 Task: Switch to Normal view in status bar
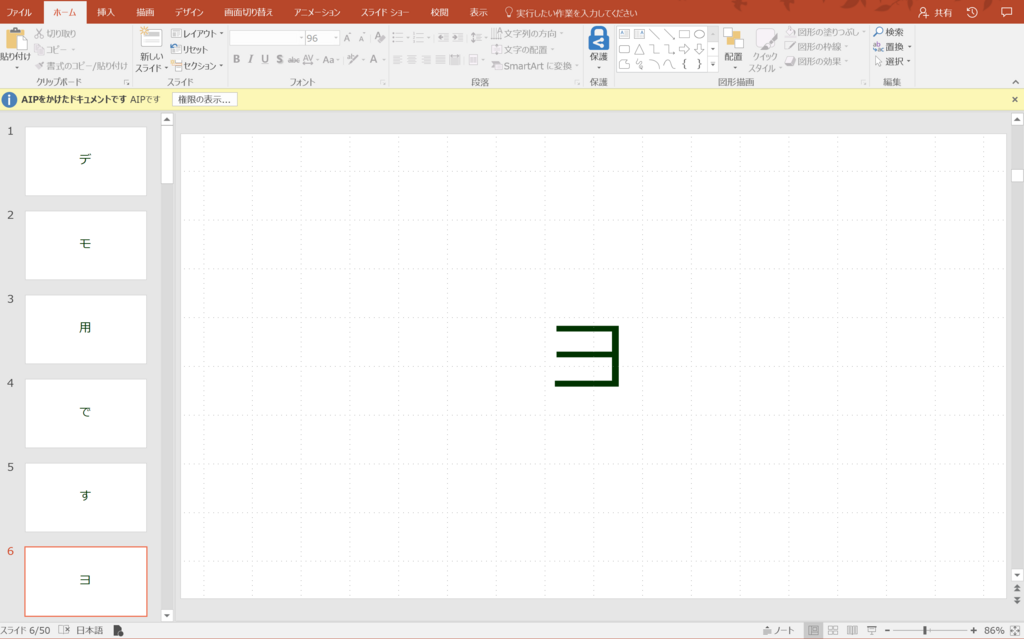[x=813, y=631]
